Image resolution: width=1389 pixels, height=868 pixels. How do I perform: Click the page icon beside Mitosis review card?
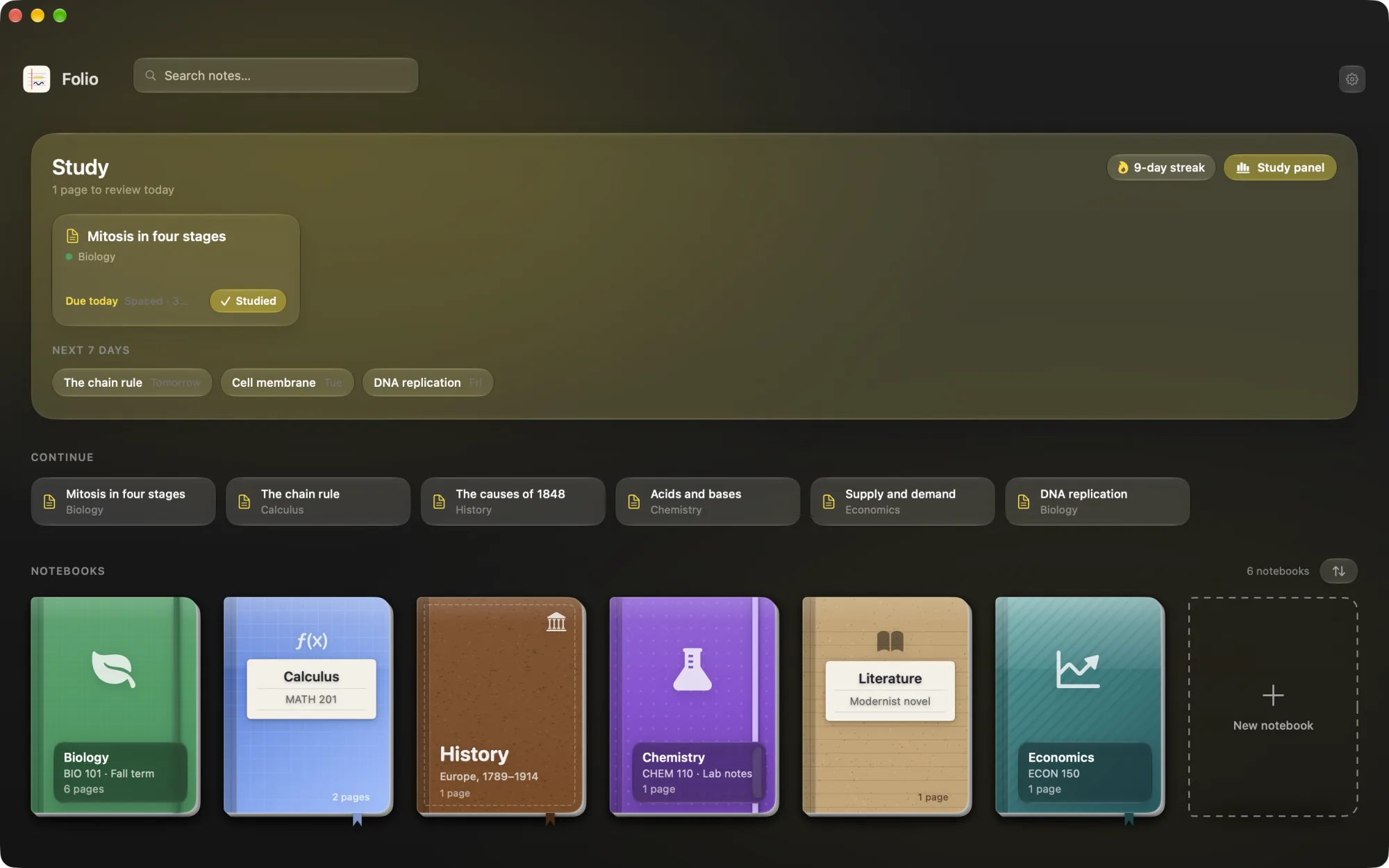pos(72,236)
